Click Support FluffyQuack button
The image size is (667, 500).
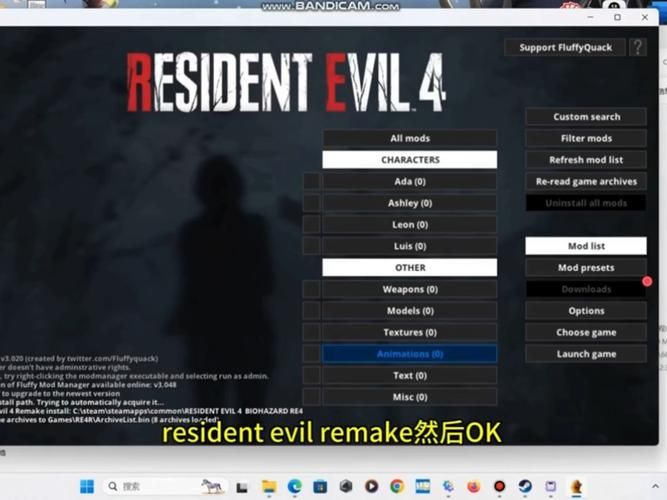[x=565, y=47]
